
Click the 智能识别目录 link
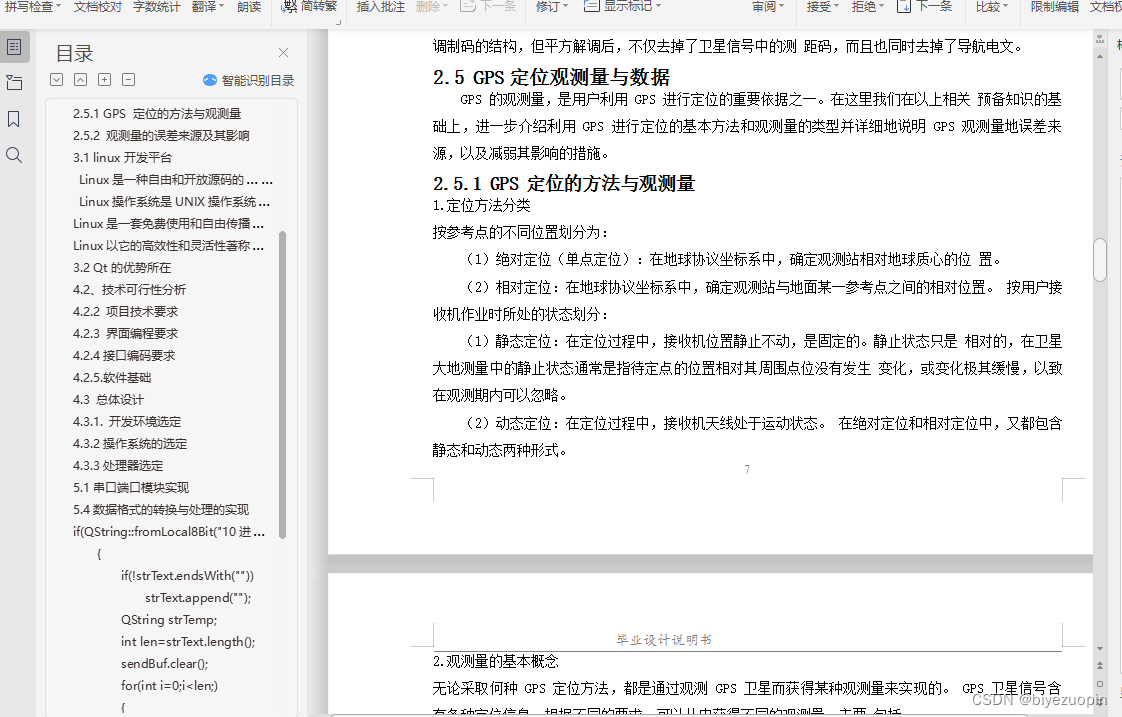[x=258, y=80]
